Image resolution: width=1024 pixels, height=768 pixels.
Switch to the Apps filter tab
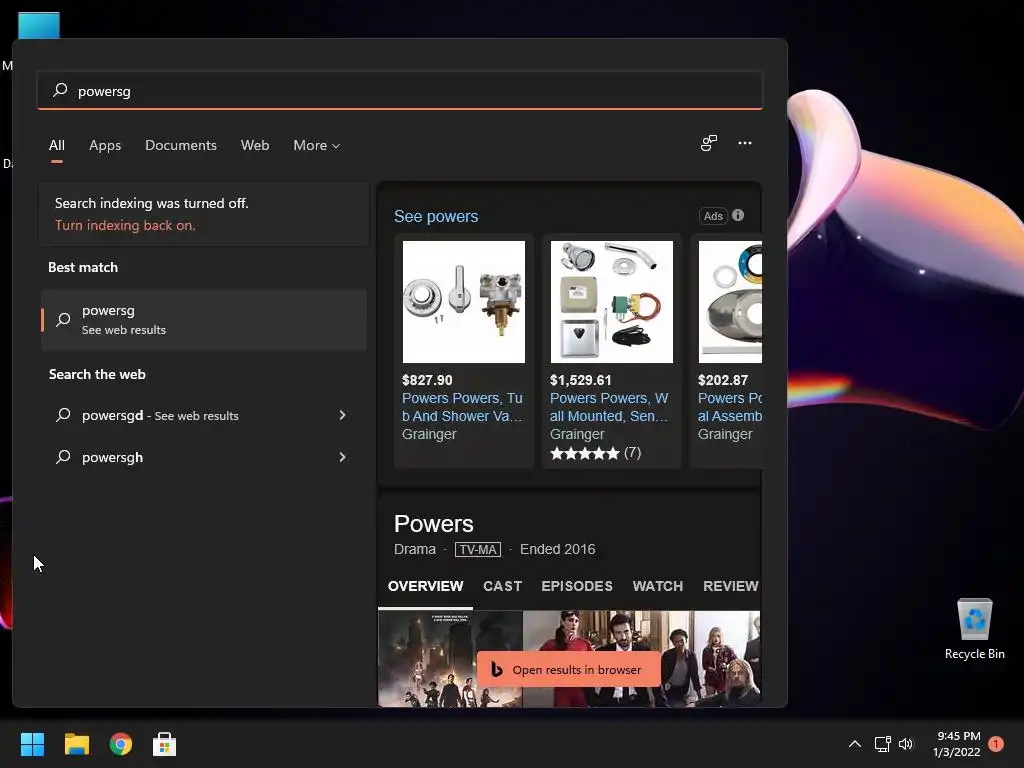tap(105, 146)
